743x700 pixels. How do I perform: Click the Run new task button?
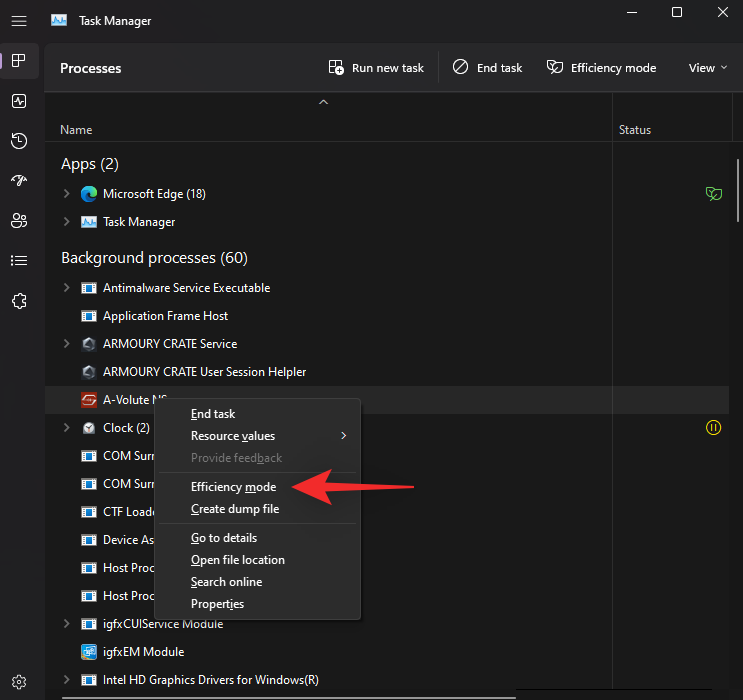[376, 68]
